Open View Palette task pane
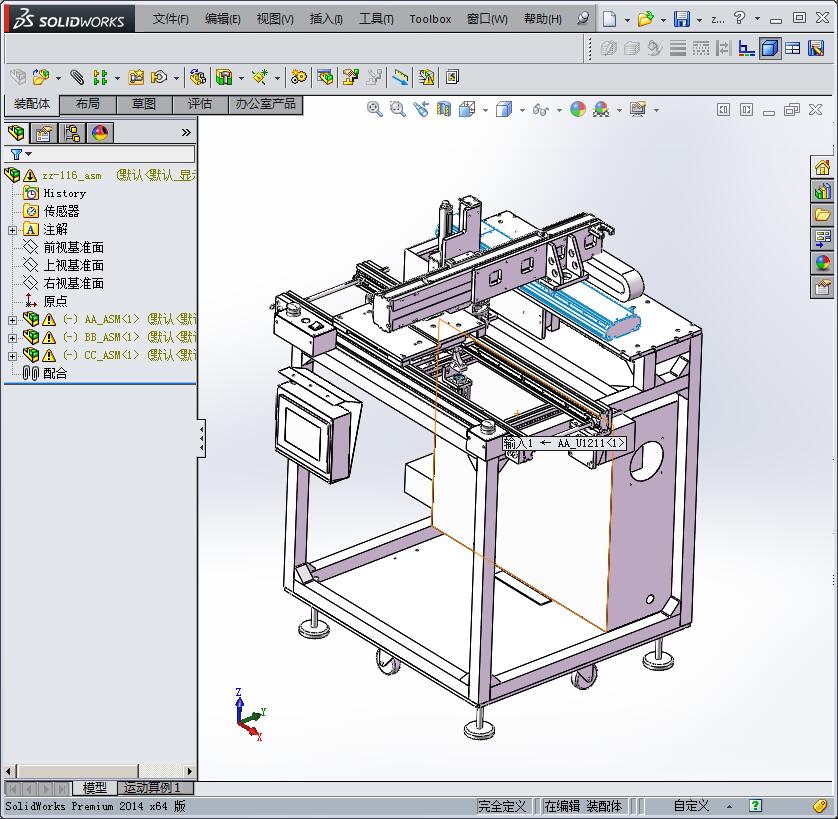Image resolution: width=838 pixels, height=819 pixels. [823, 239]
